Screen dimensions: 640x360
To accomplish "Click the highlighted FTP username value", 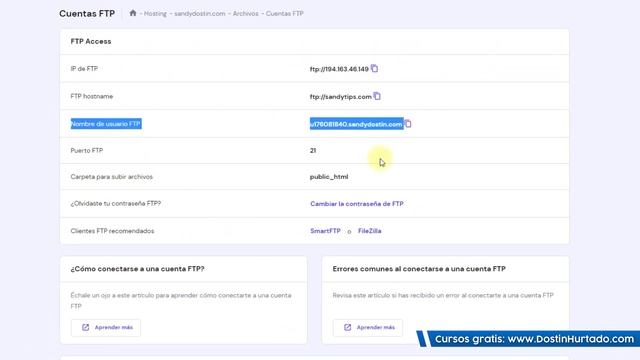I will click(356, 124).
